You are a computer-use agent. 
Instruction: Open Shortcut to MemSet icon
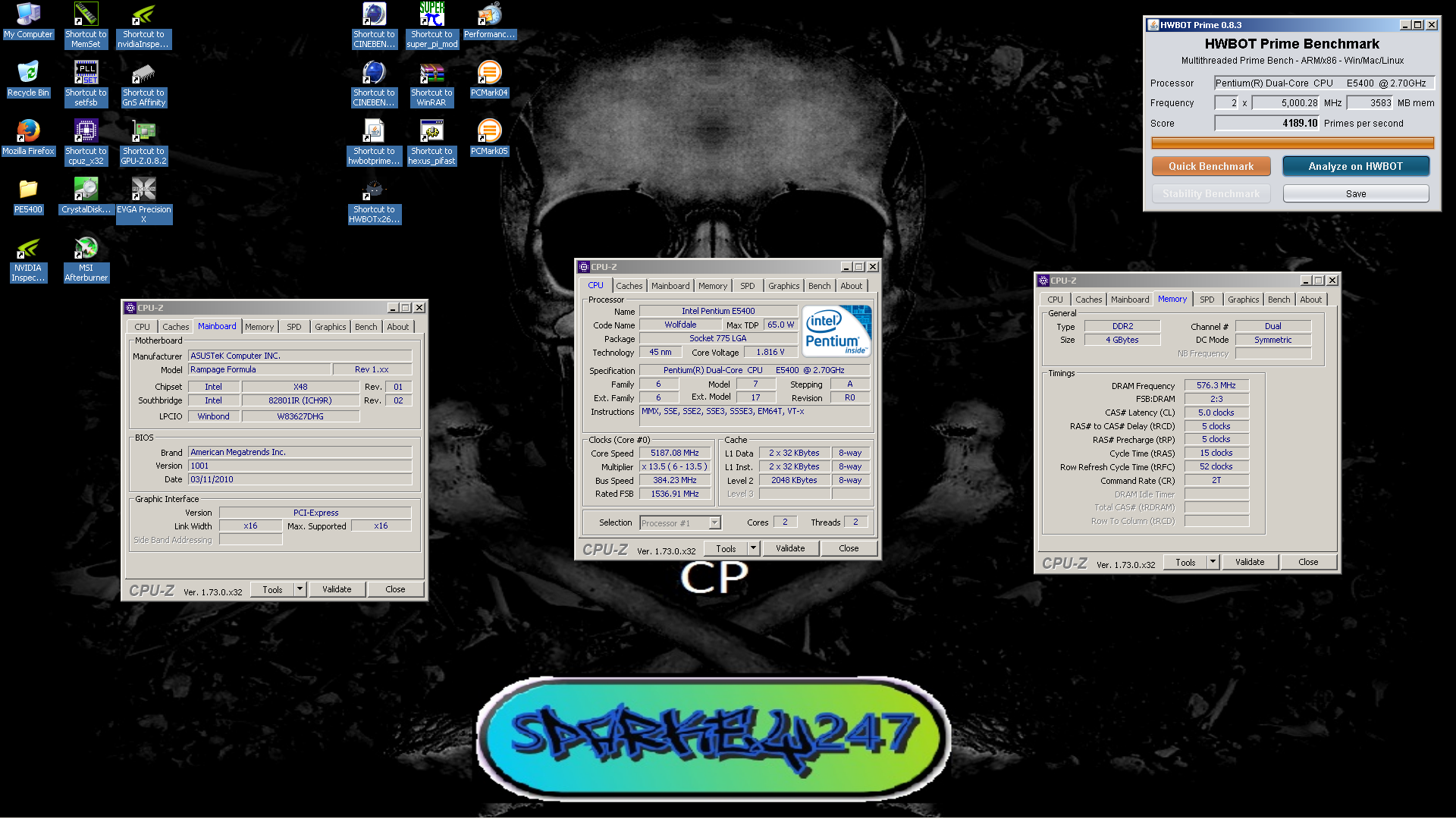(x=86, y=26)
